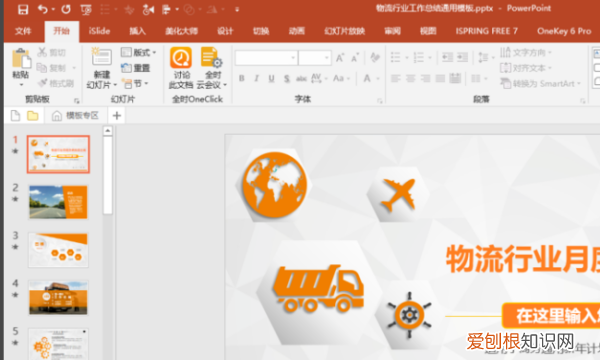This screenshot has width=600, height=360.
Task: Open the font name combo box
Action: tap(266, 58)
